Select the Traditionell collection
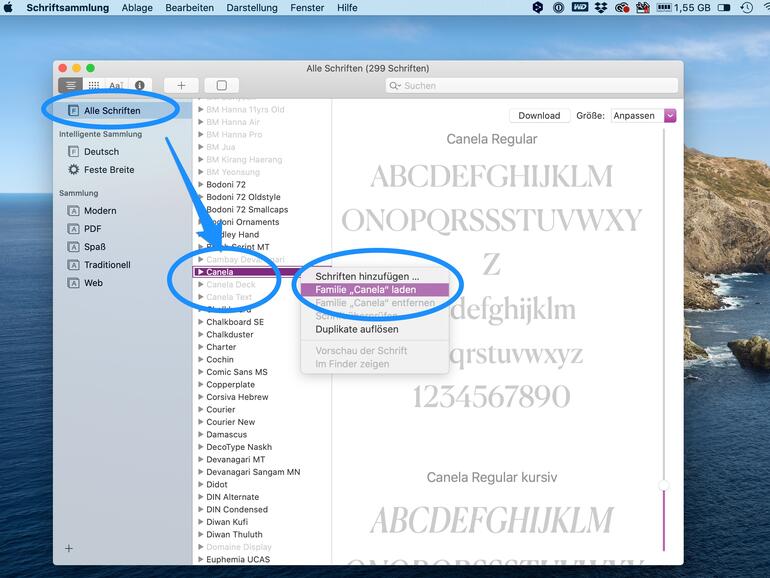This screenshot has width=770, height=578. (107, 265)
